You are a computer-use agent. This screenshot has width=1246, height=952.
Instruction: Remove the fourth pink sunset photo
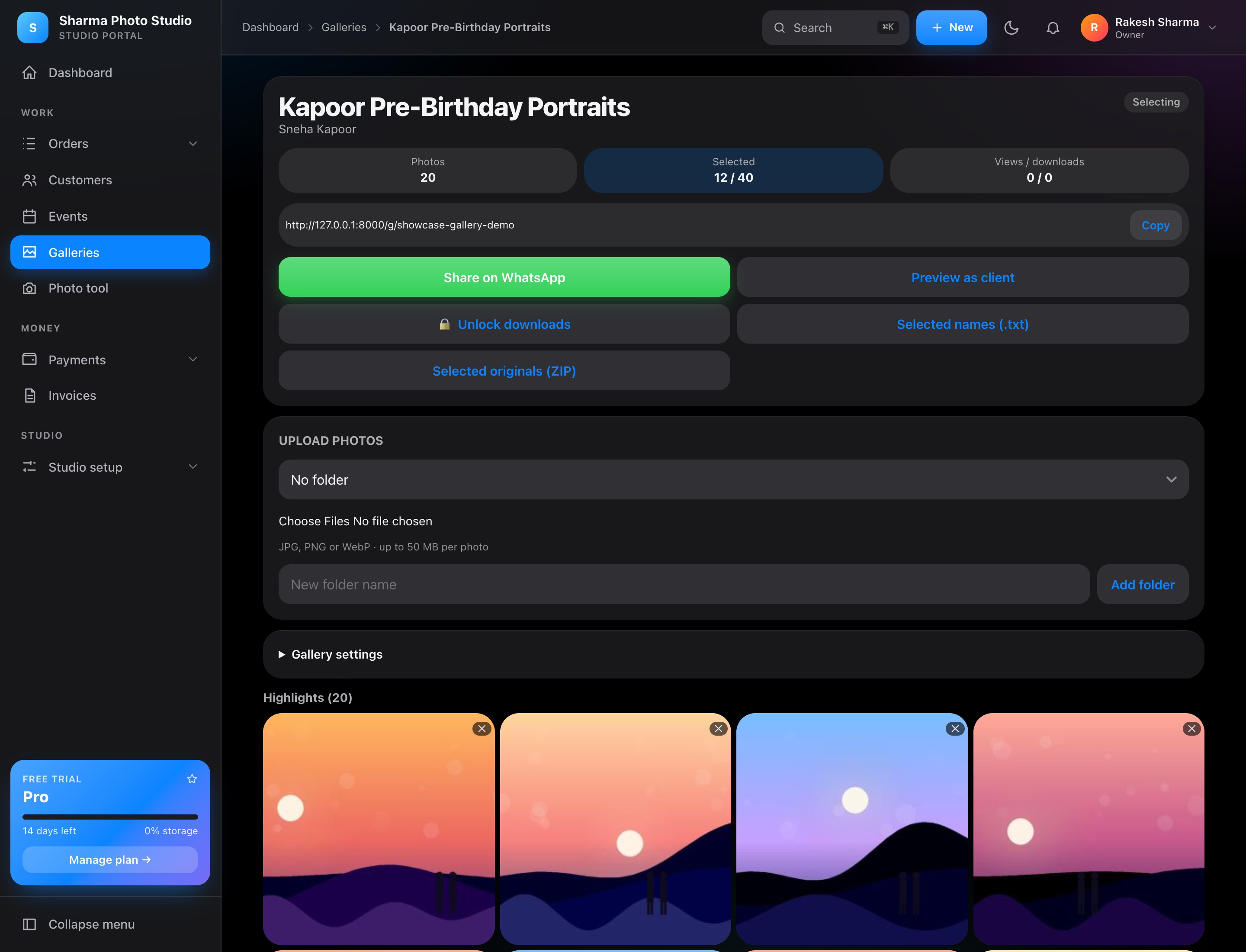(1191, 729)
